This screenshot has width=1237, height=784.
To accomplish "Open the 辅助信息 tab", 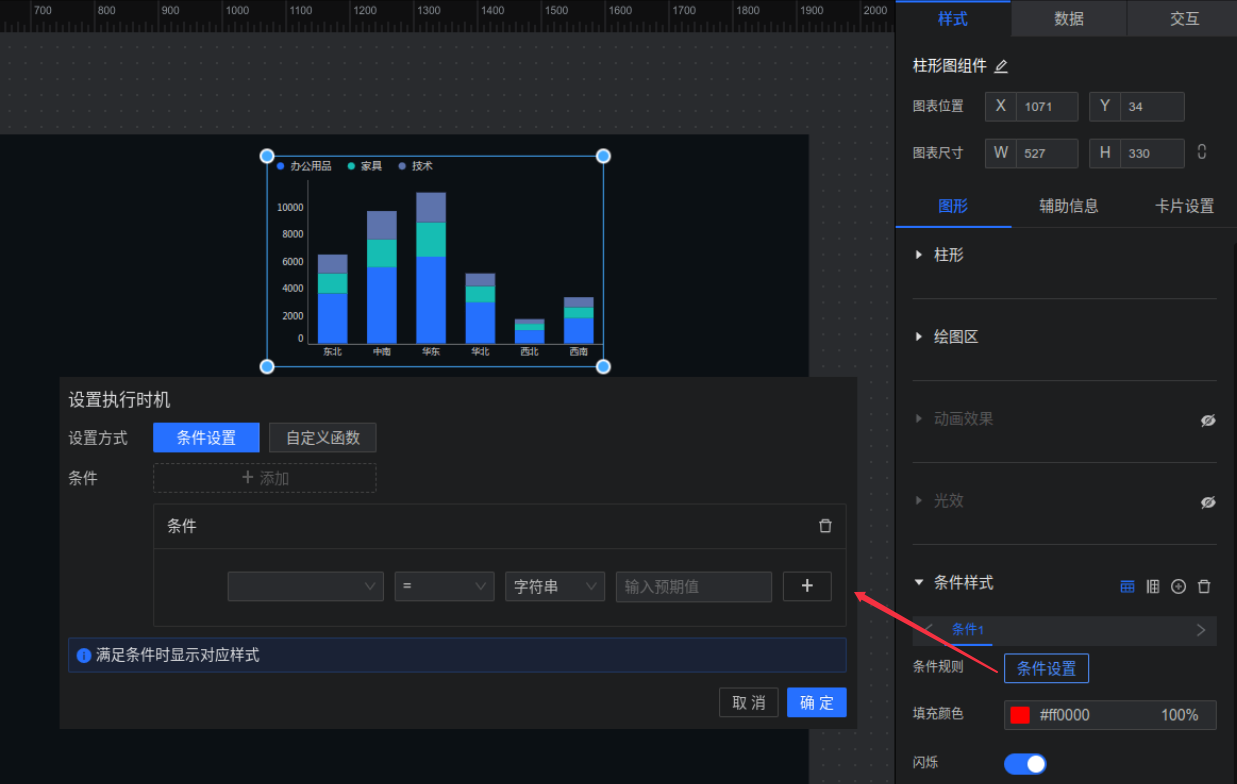I will click(x=1068, y=206).
